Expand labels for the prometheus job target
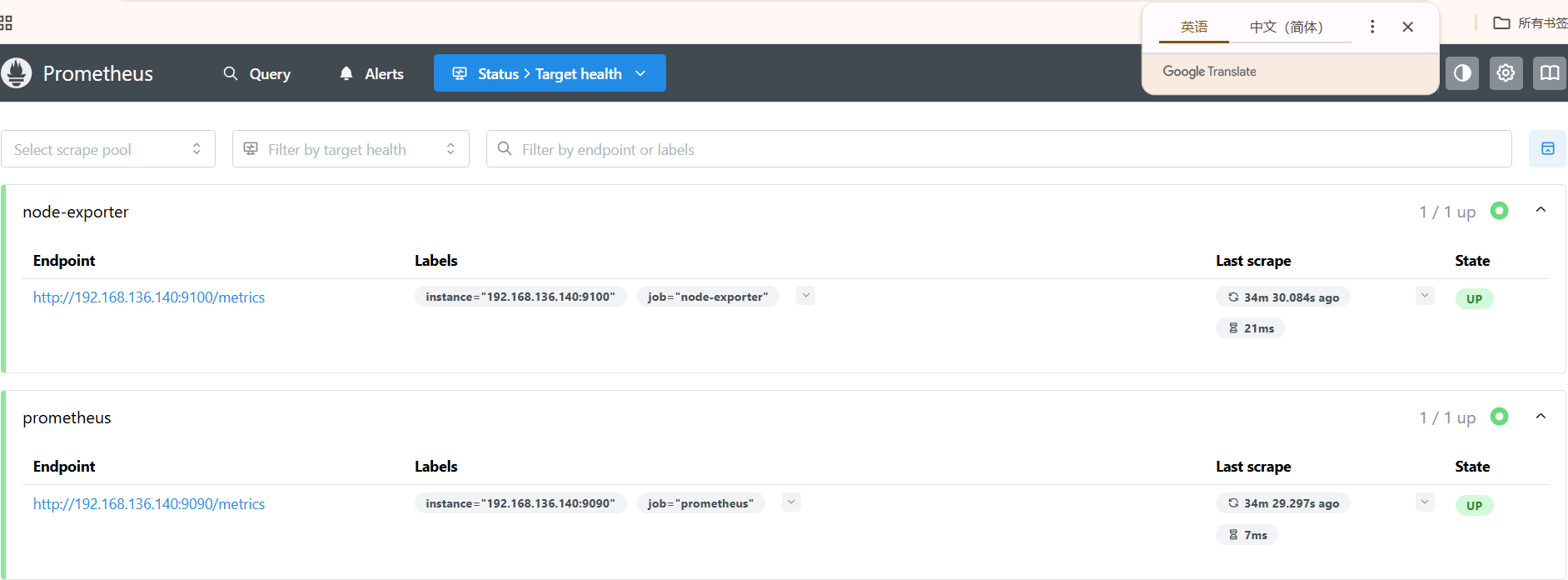Viewport: 1568px width, 580px height. (791, 502)
